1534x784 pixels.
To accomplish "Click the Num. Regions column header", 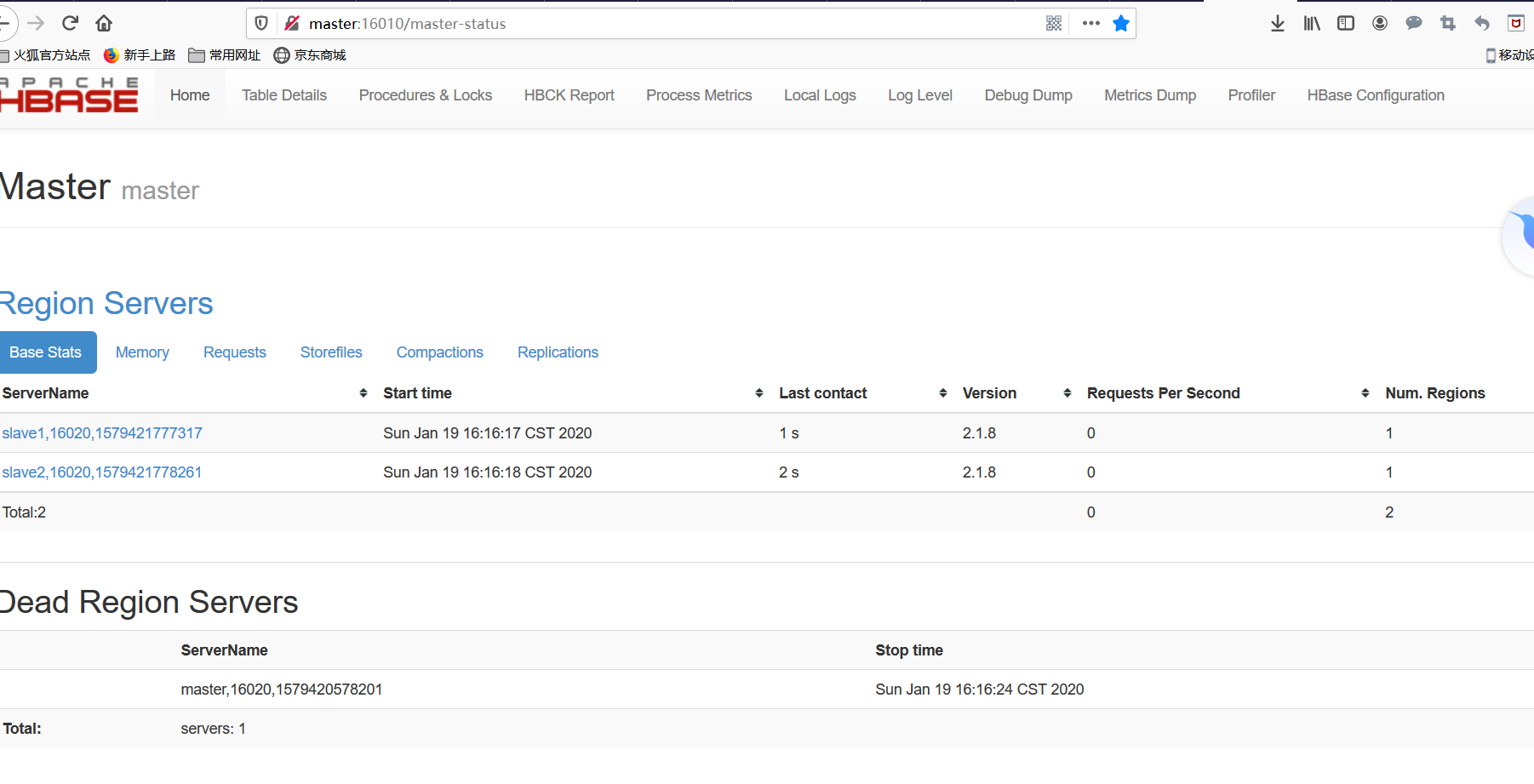I will point(1435,393).
